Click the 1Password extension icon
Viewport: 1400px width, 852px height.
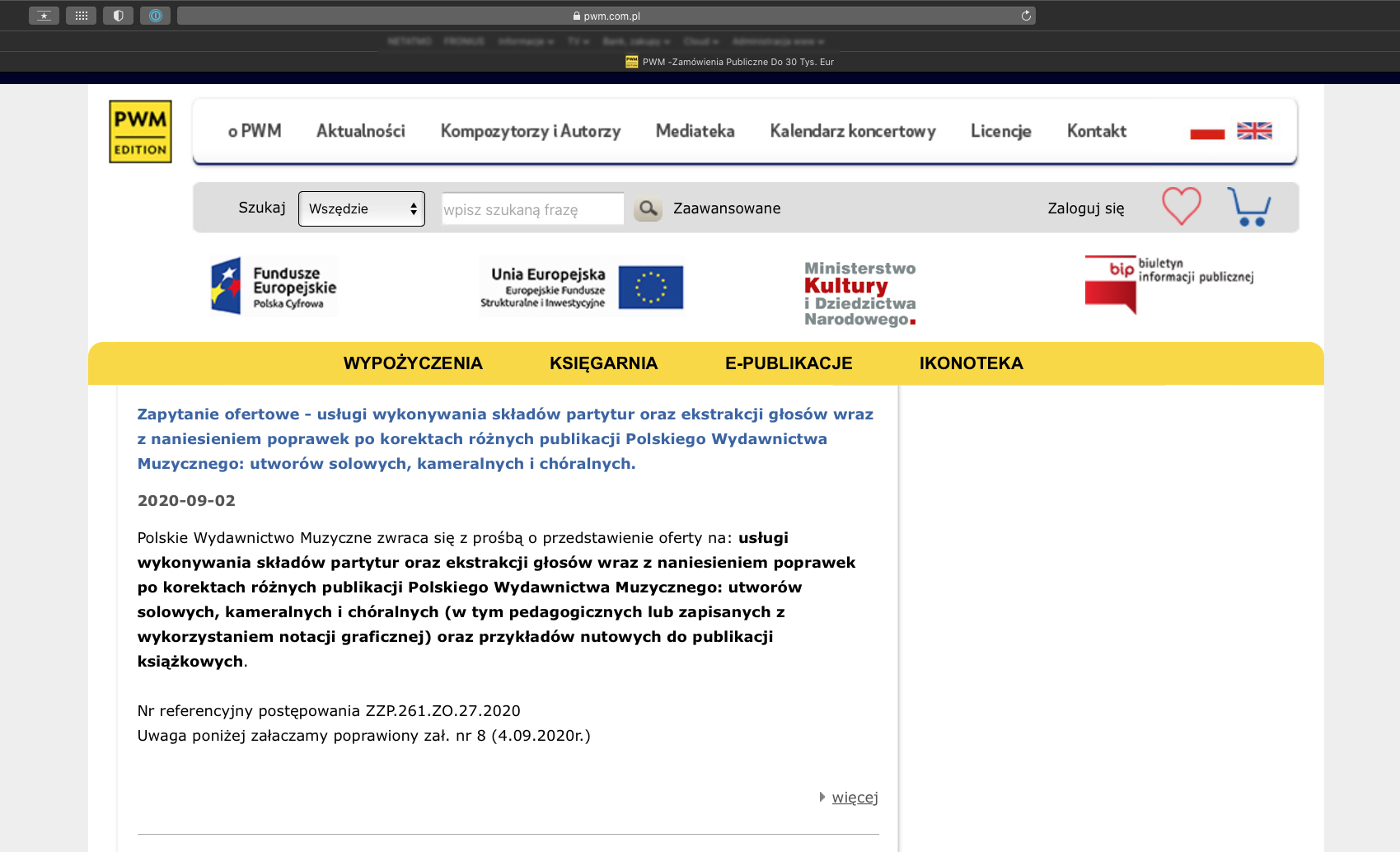pyautogui.click(x=155, y=16)
